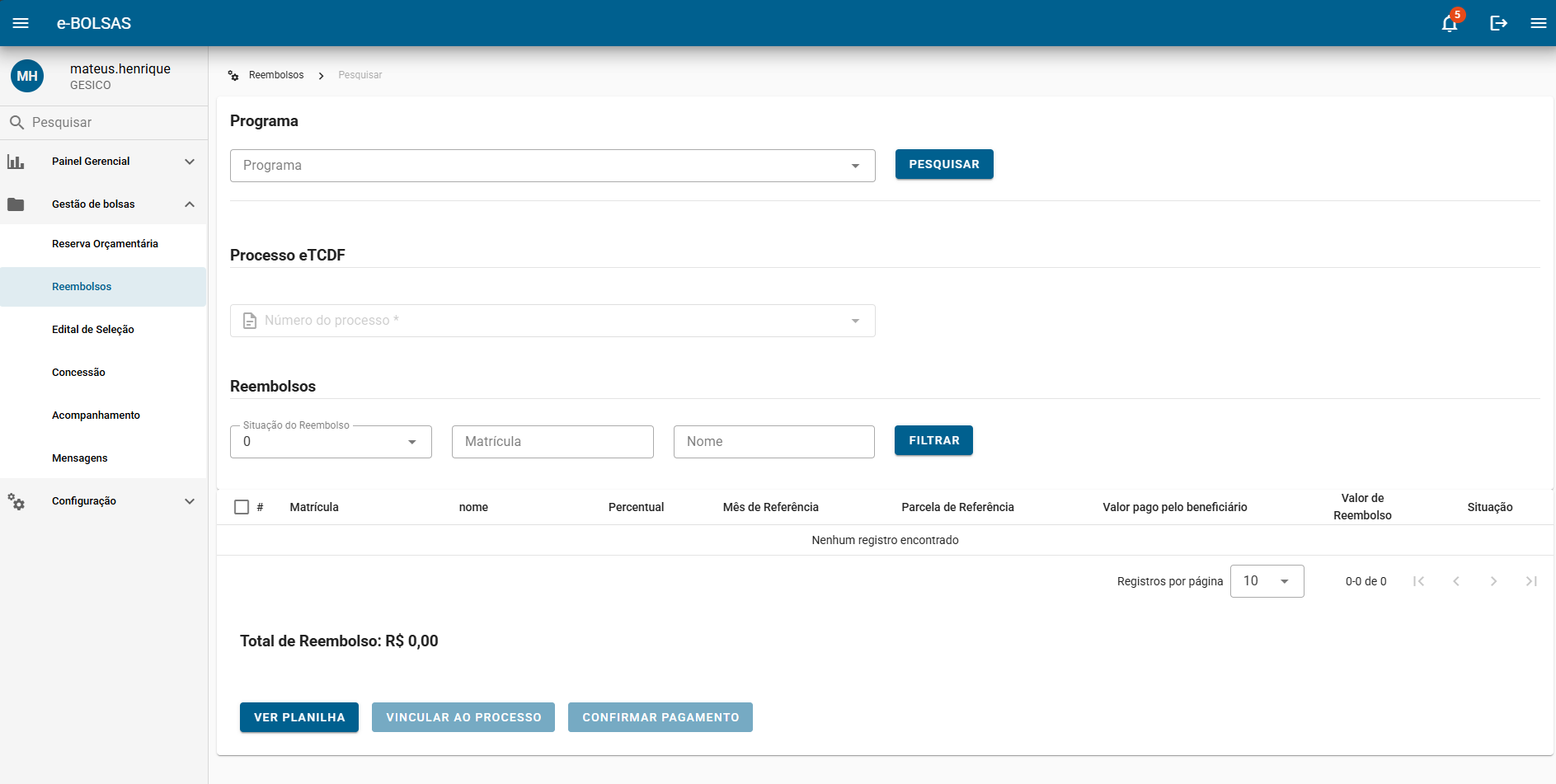Image resolution: width=1556 pixels, height=784 pixels.
Task: Collapse the Gestão de bolsas menu
Action: (190, 204)
